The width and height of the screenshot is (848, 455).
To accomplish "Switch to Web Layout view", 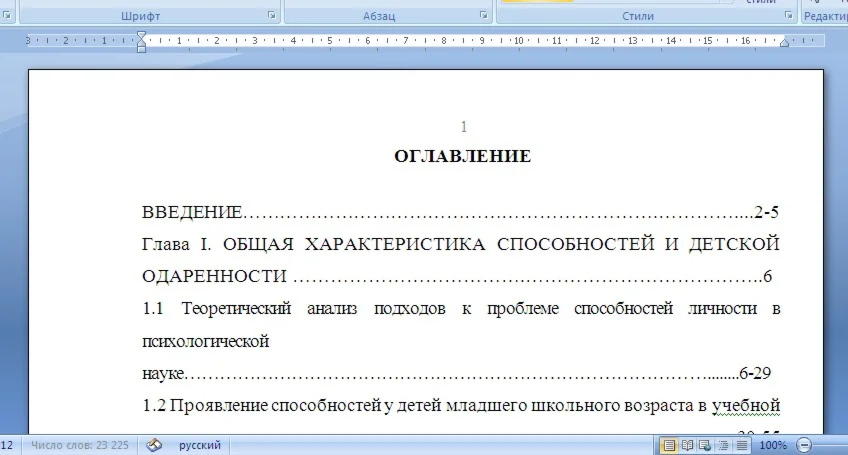I will click(x=705, y=445).
